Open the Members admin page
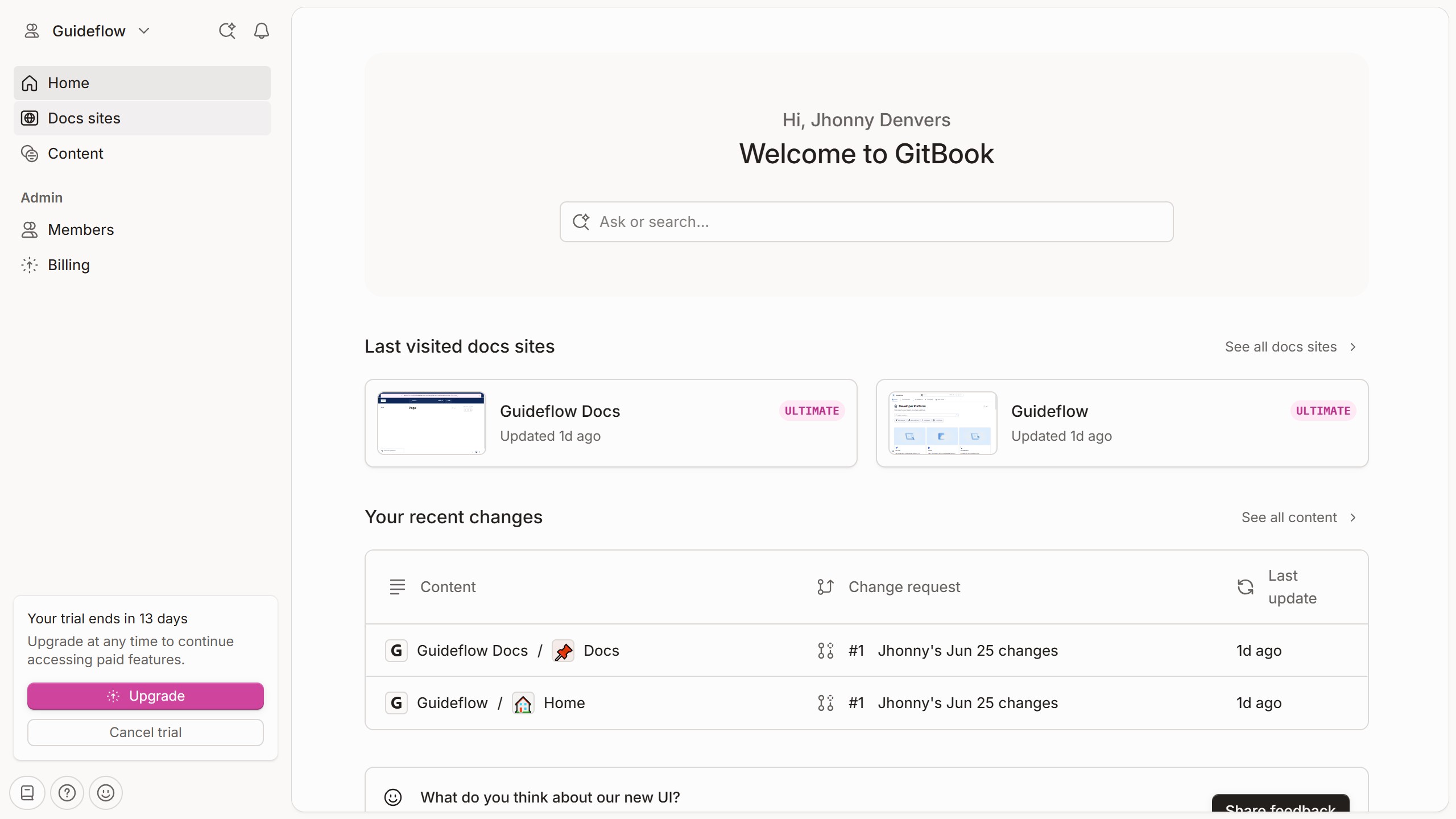 coord(142,230)
